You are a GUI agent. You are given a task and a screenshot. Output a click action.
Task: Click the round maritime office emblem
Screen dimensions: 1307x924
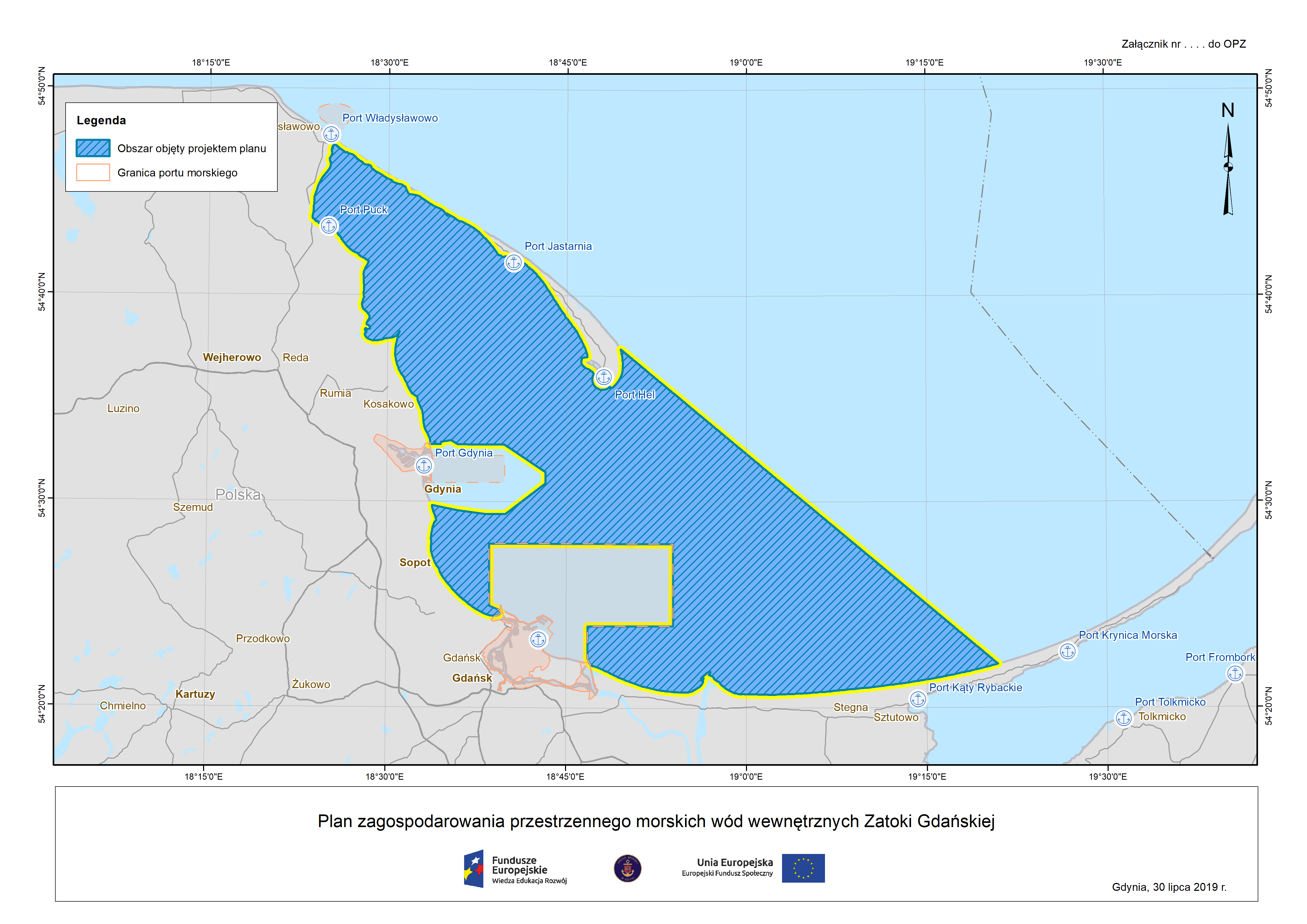tap(627, 869)
